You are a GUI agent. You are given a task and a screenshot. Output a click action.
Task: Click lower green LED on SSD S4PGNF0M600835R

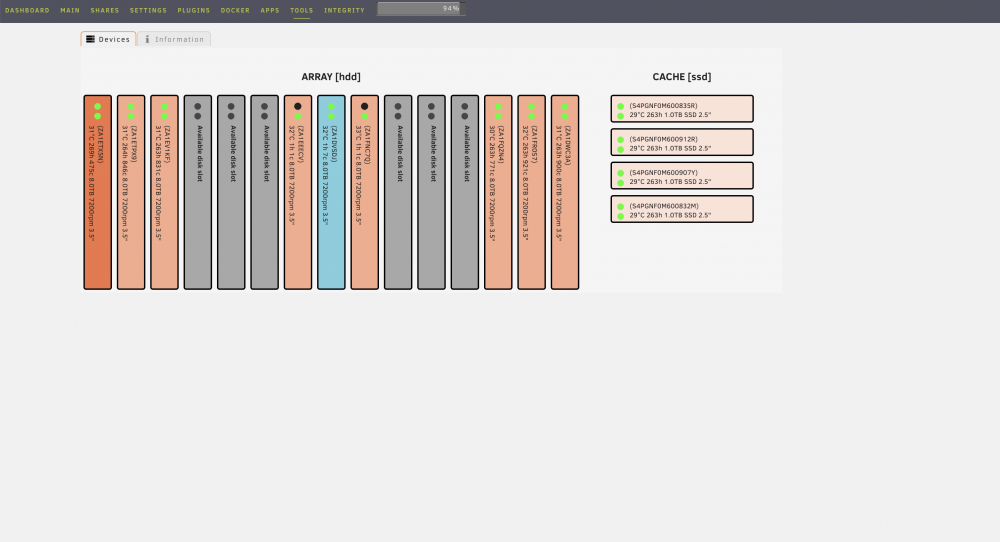(621, 116)
